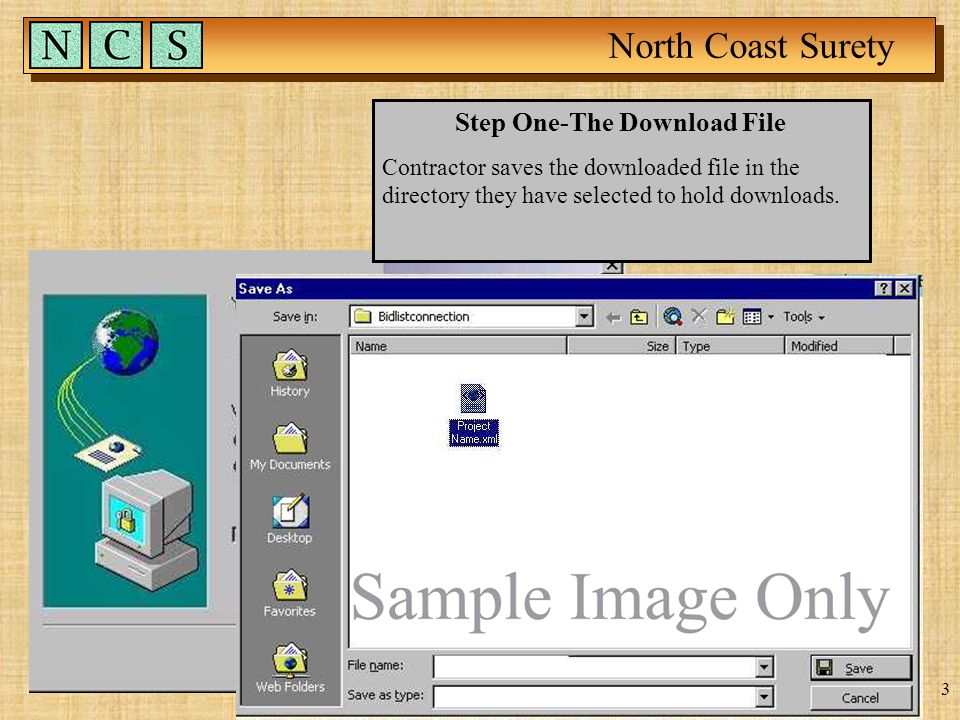Sort by the Modified column header

[x=838, y=346]
